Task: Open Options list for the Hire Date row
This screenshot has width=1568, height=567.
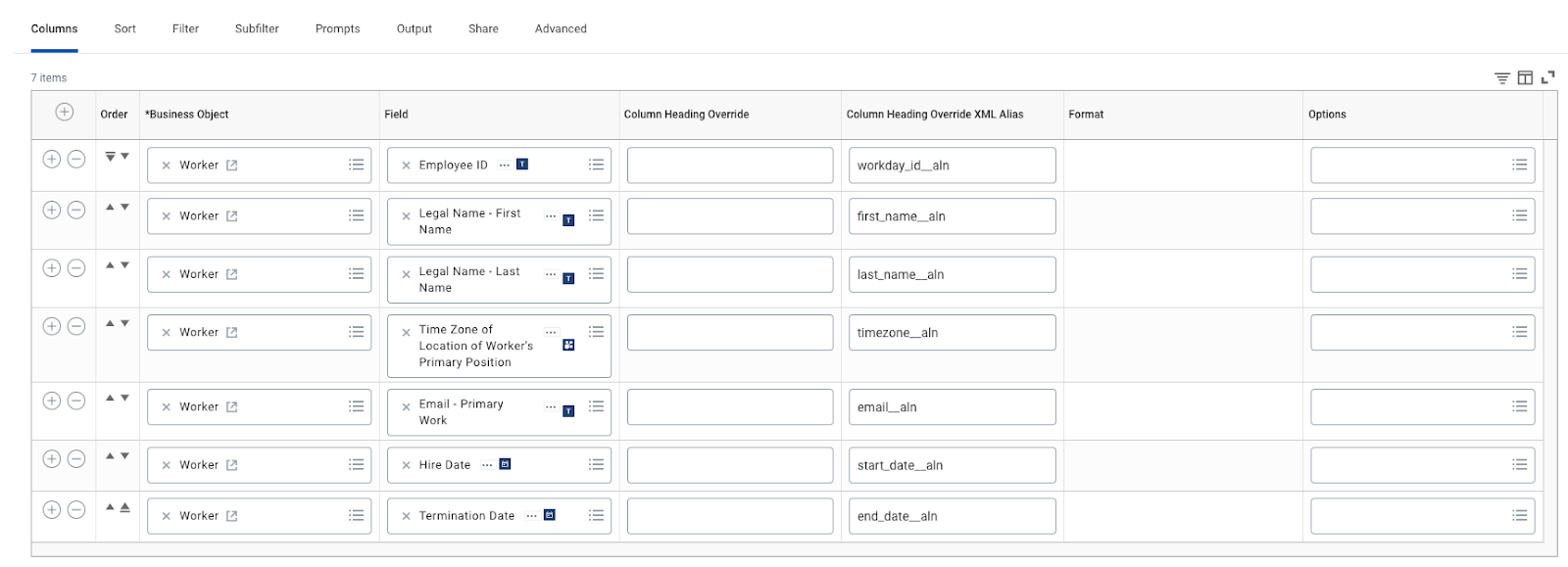Action: 1519,465
